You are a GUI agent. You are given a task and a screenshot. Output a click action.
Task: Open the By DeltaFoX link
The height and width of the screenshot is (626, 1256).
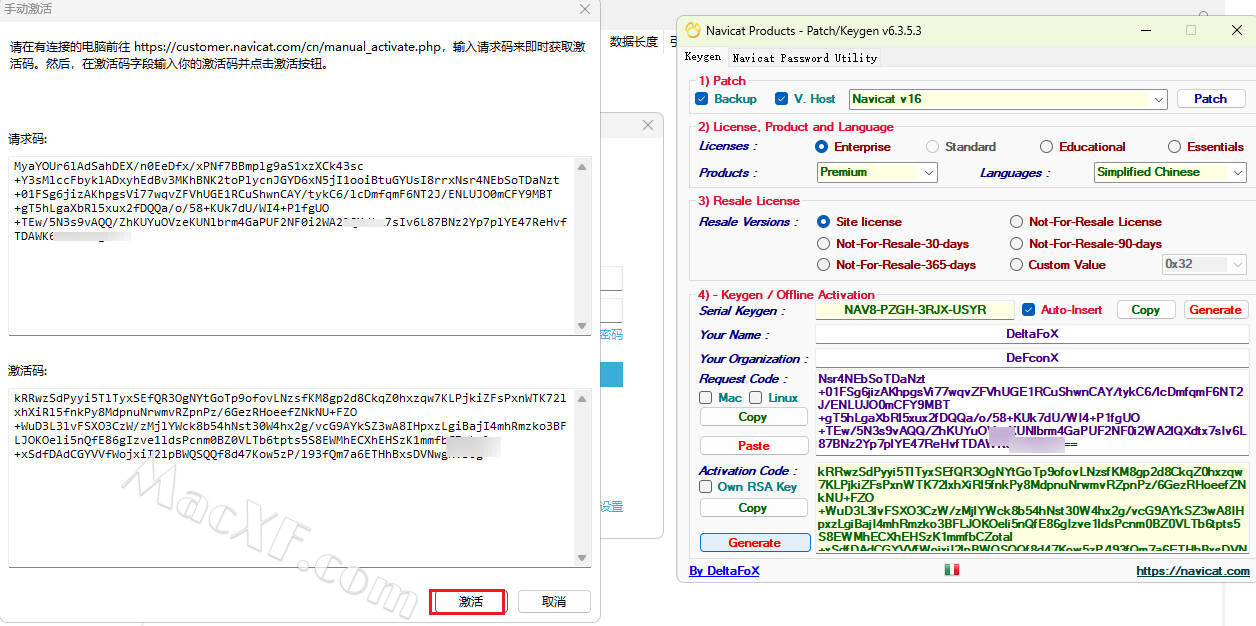[x=724, y=571]
